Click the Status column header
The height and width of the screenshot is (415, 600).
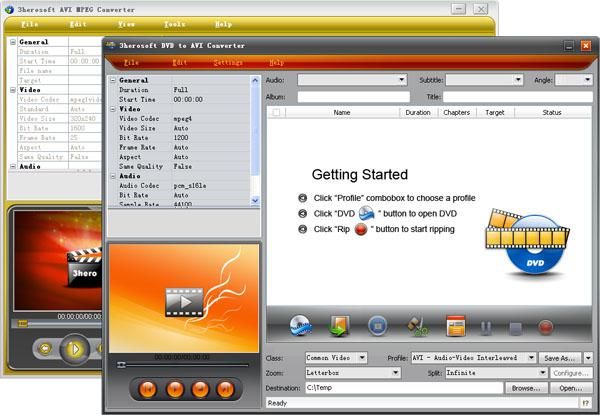click(x=551, y=112)
